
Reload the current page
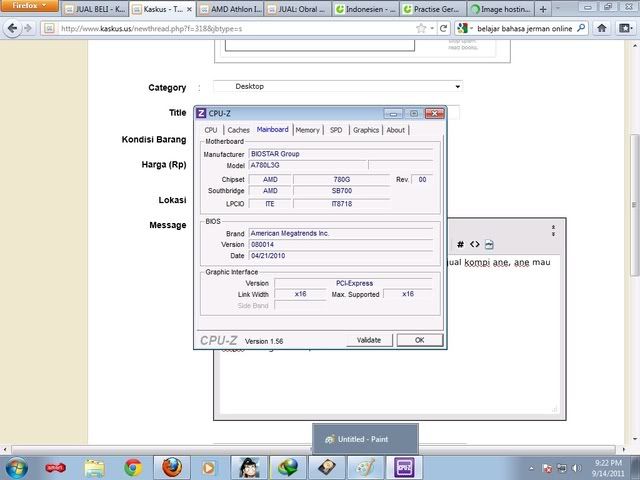pyautogui.click(x=443, y=28)
